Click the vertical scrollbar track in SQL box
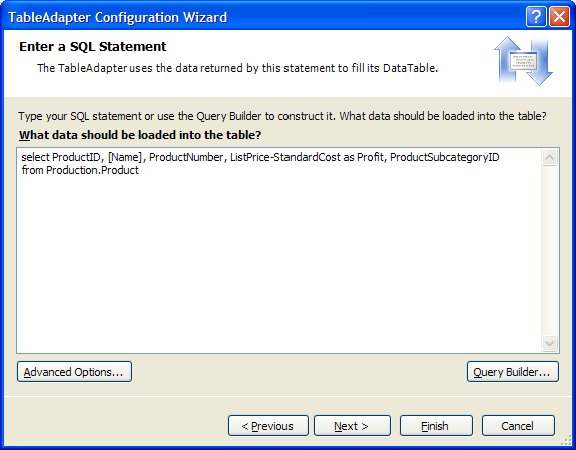The width and height of the screenshot is (576, 450). (550, 251)
